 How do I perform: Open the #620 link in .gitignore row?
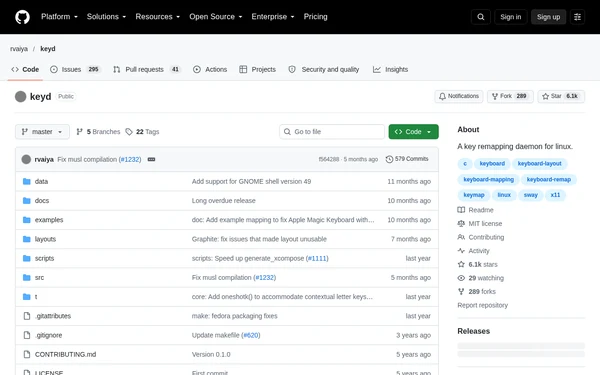(x=251, y=335)
